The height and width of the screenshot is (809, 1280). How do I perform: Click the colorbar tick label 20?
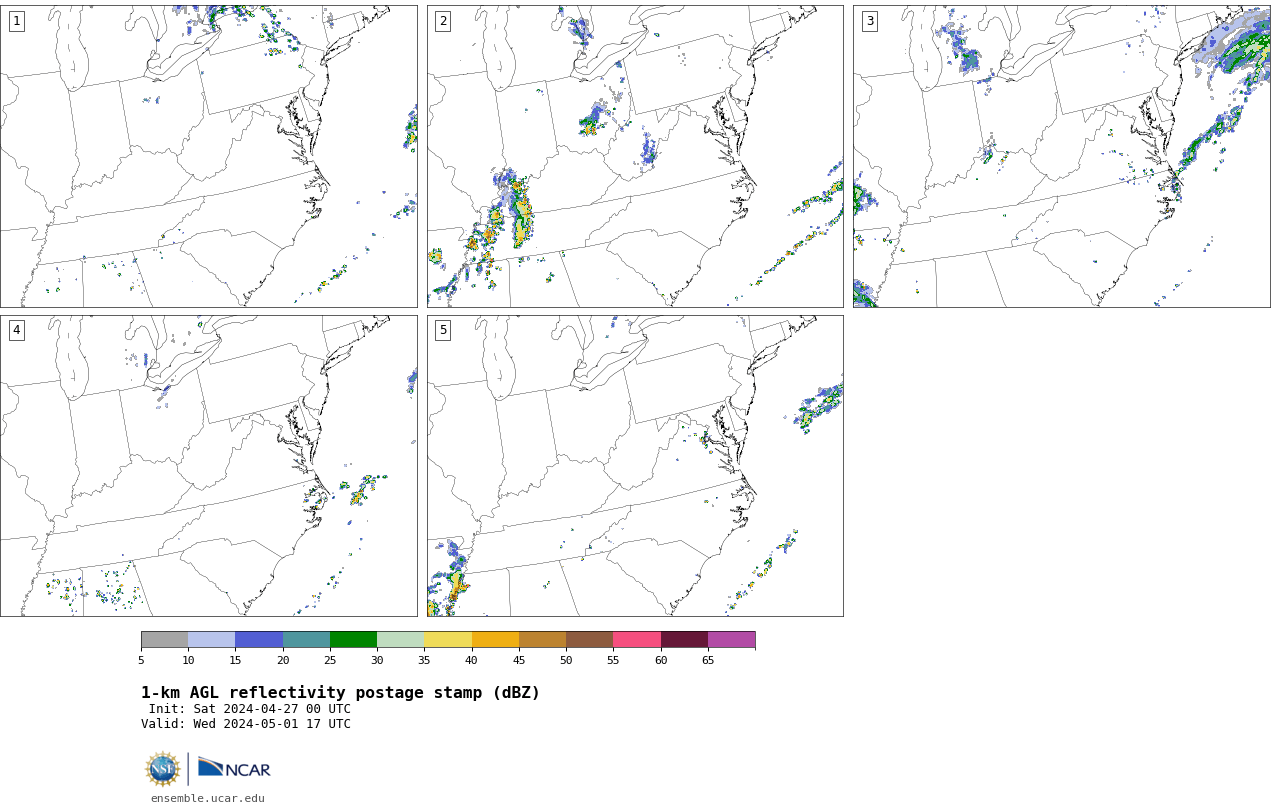coord(283,660)
